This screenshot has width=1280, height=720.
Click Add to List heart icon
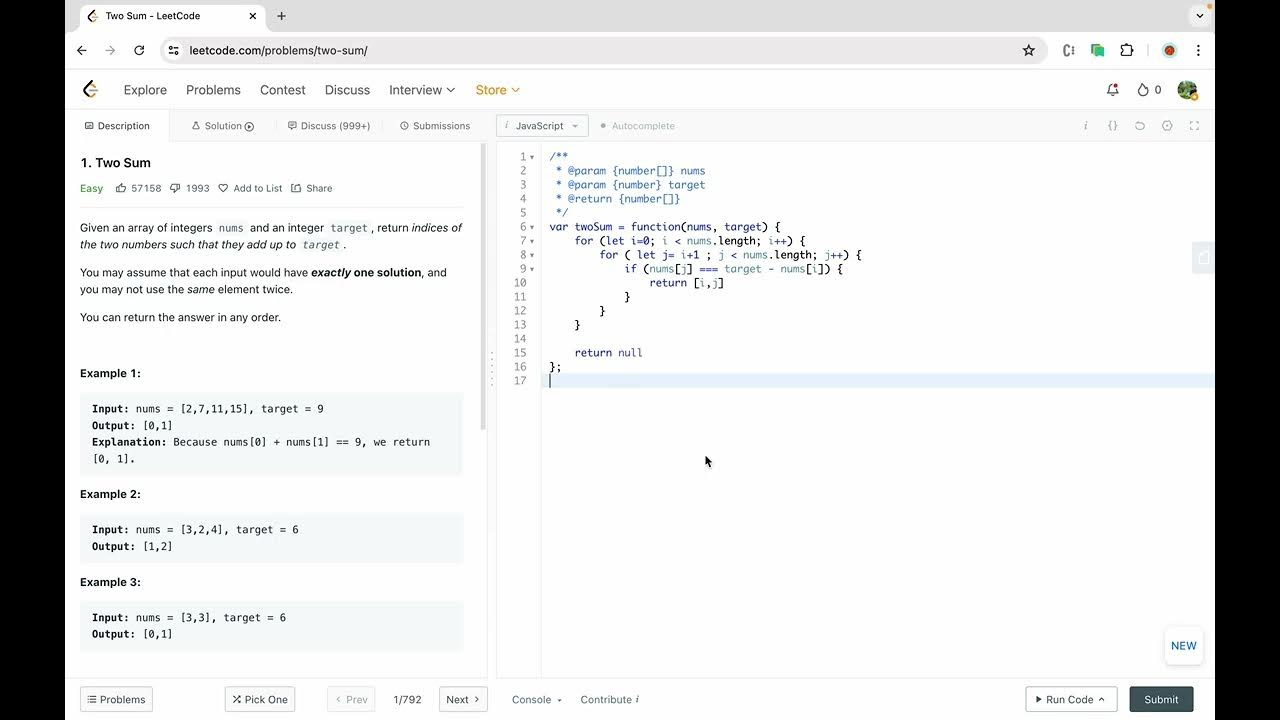[223, 188]
